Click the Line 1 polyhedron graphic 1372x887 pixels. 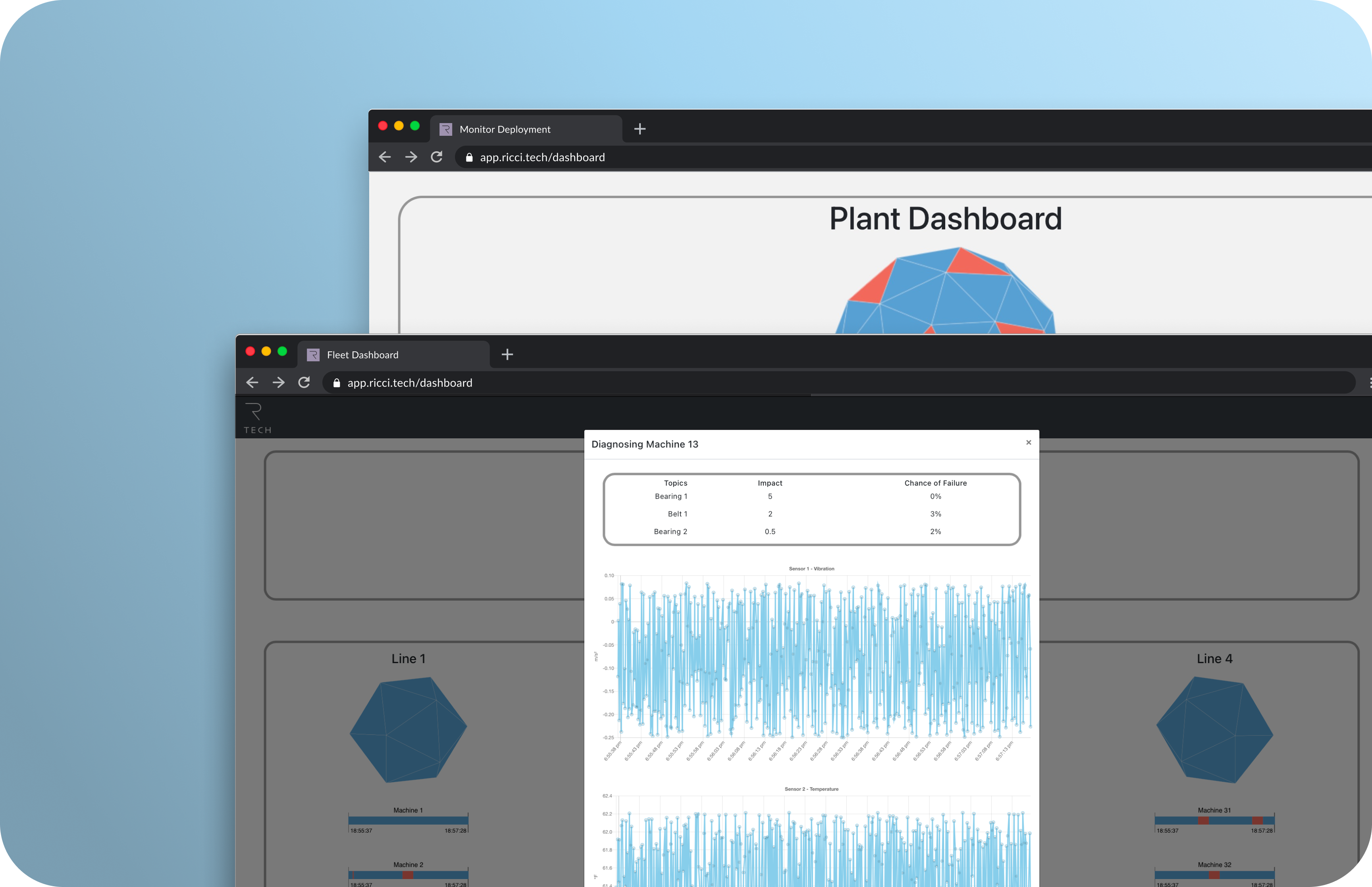pos(408,730)
